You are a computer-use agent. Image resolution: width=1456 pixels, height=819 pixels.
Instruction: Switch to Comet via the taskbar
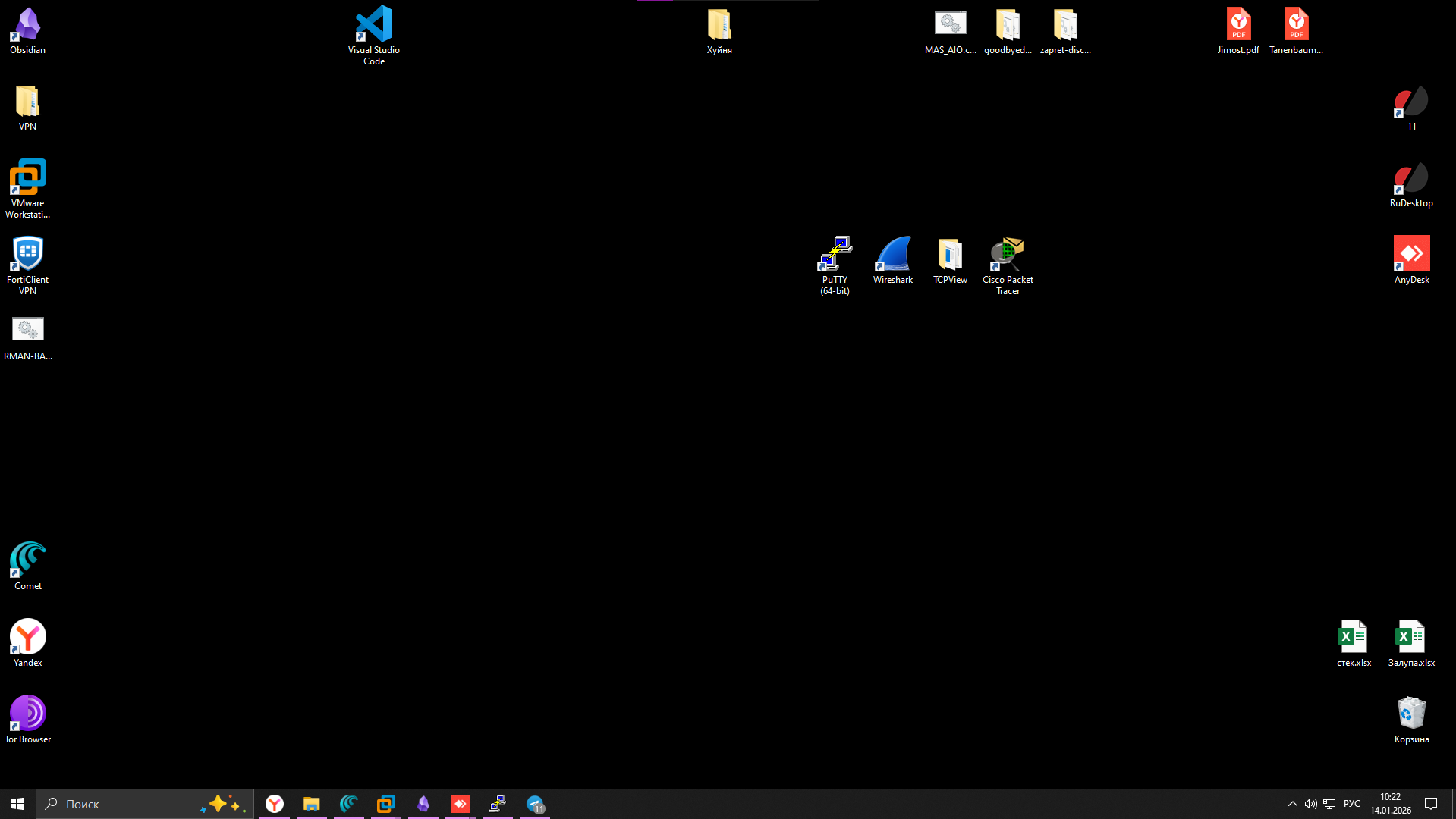(349, 804)
